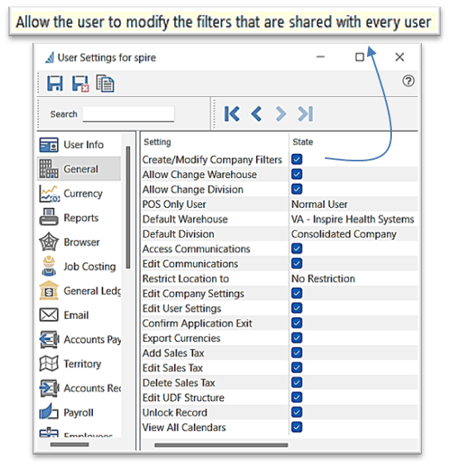450x466 pixels.
Task: Select the Reports section in sidebar
Action: tap(79, 218)
